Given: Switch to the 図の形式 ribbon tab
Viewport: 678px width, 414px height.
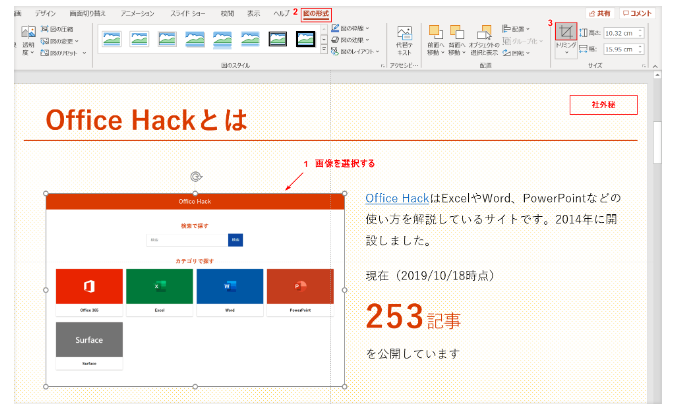Looking at the screenshot, I should pyautogui.click(x=316, y=14).
